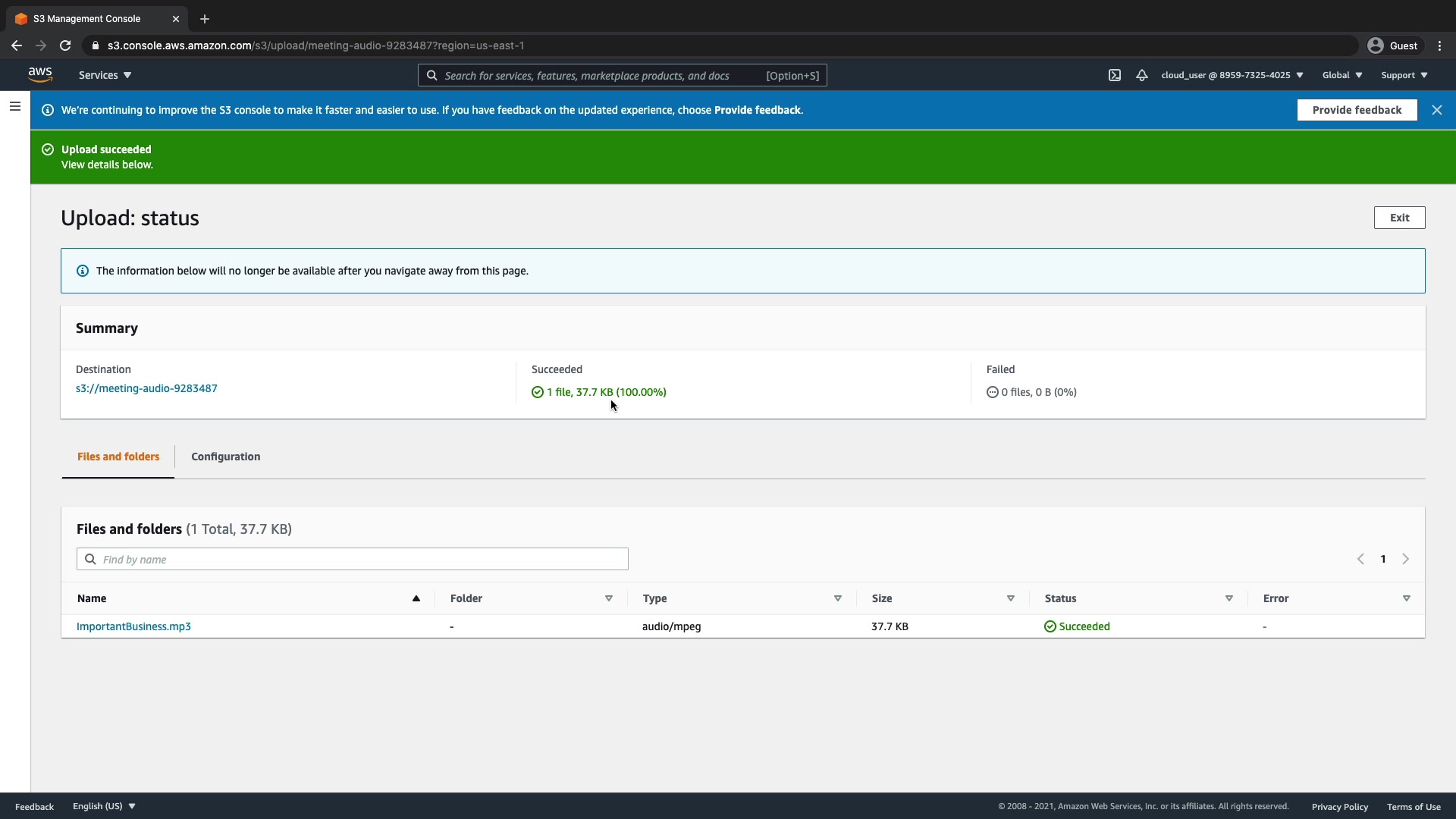Open browser three-dot menu

tap(1439, 45)
